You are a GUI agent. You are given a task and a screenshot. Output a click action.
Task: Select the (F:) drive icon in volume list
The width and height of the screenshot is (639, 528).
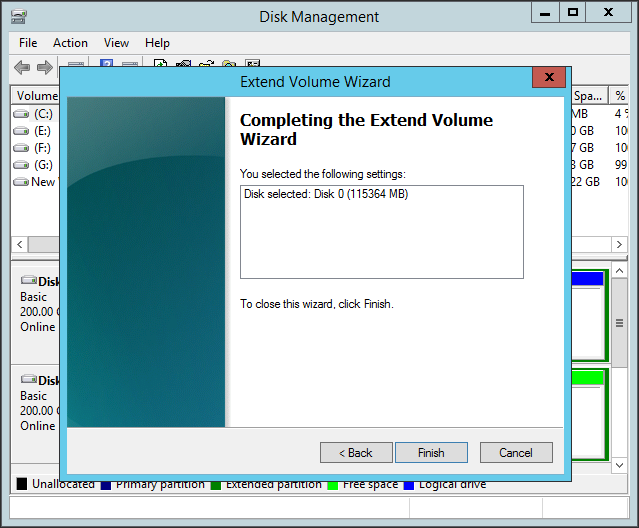[x=21, y=148]
